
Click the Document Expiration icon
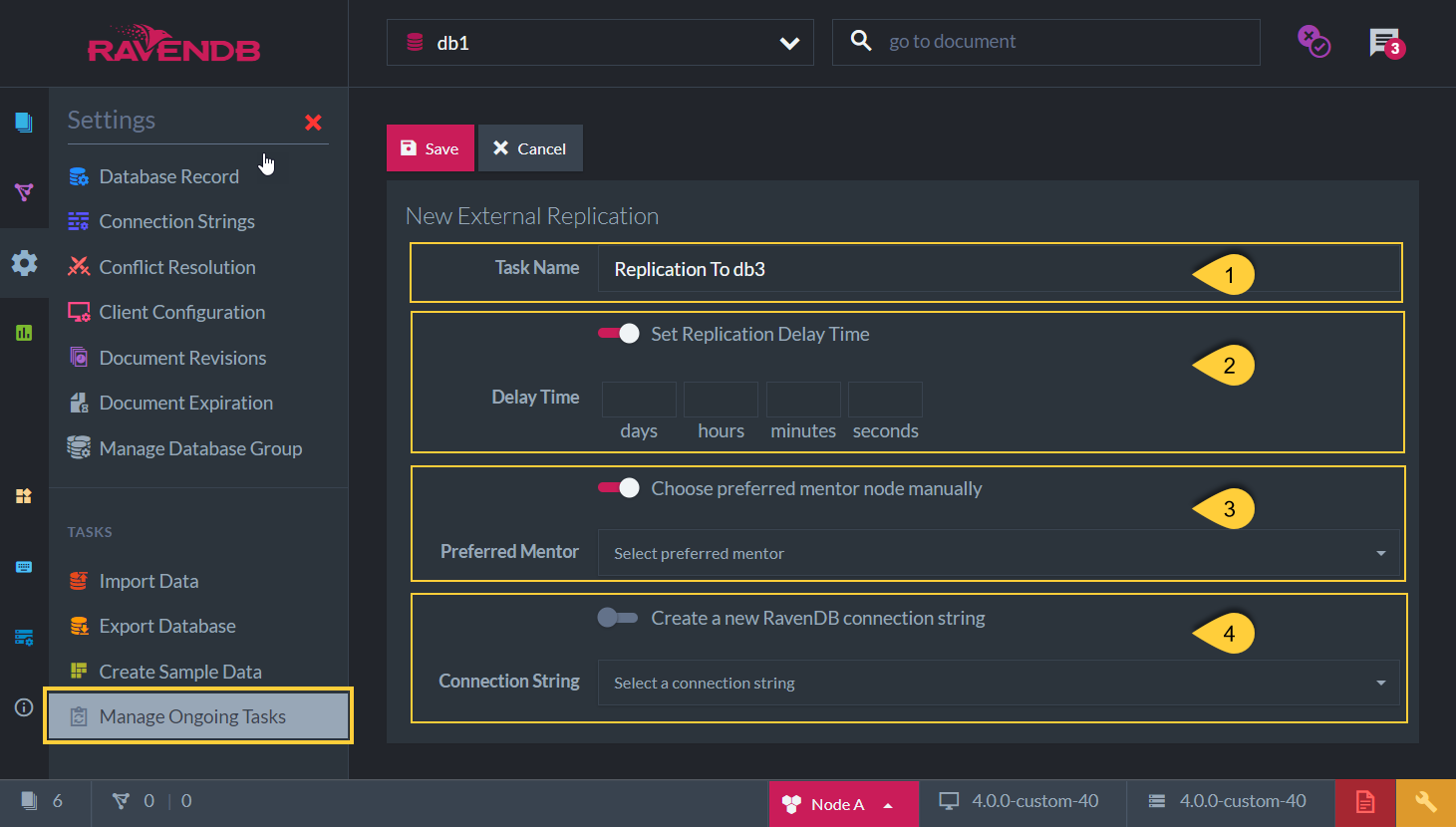(79, 403)
